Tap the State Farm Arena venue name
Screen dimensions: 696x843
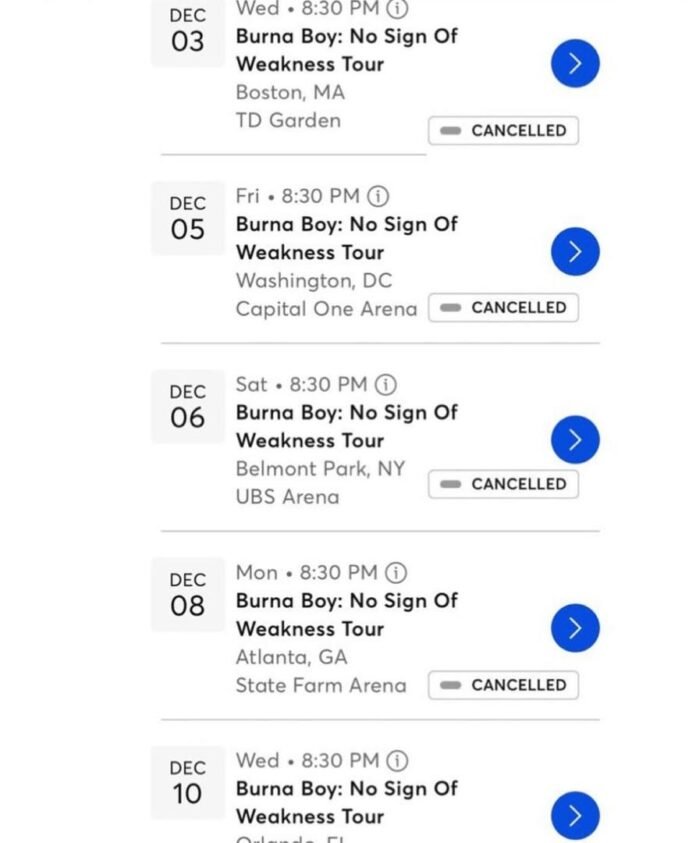coord(320,685)
